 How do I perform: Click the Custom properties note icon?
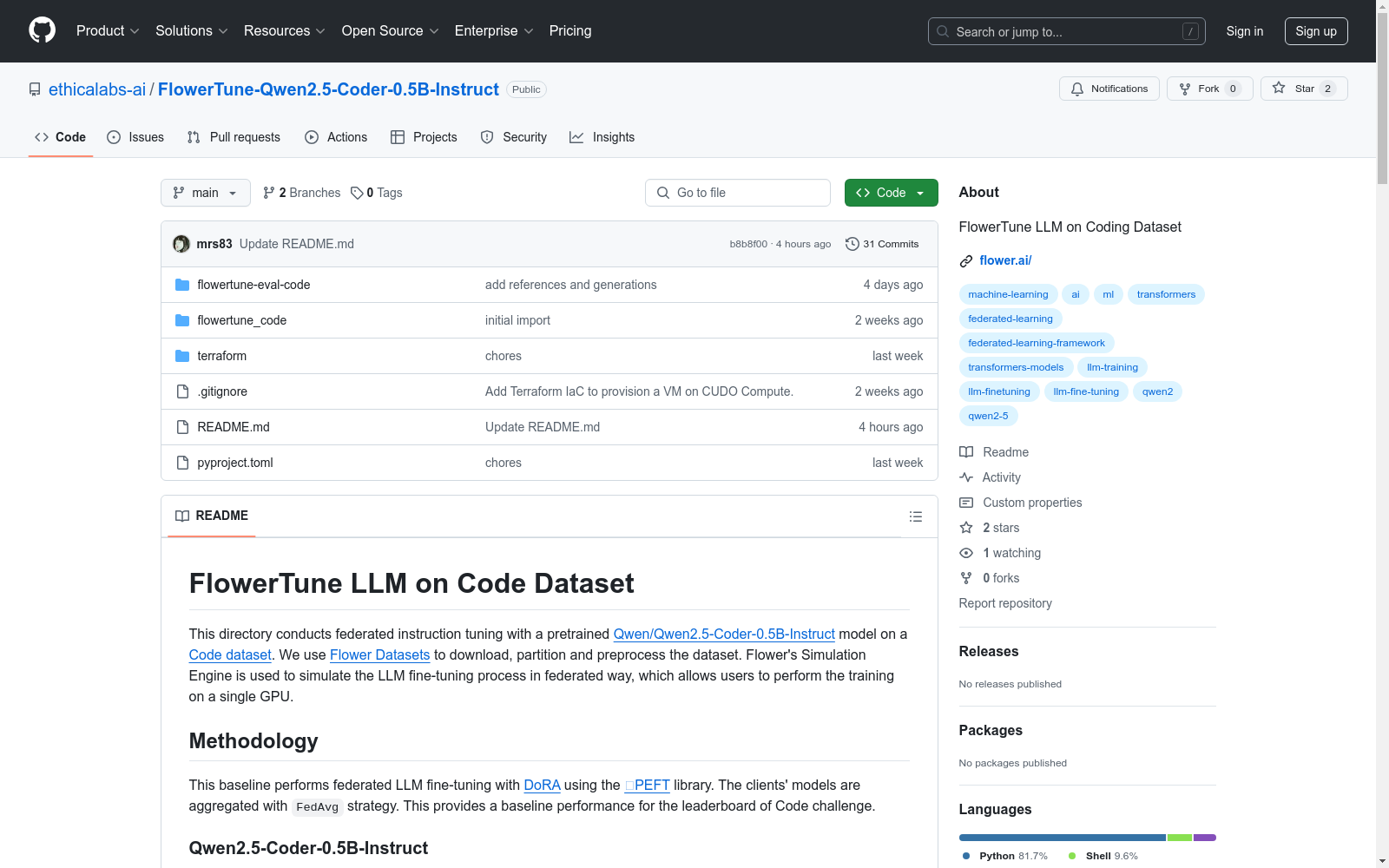pos(966,503)
